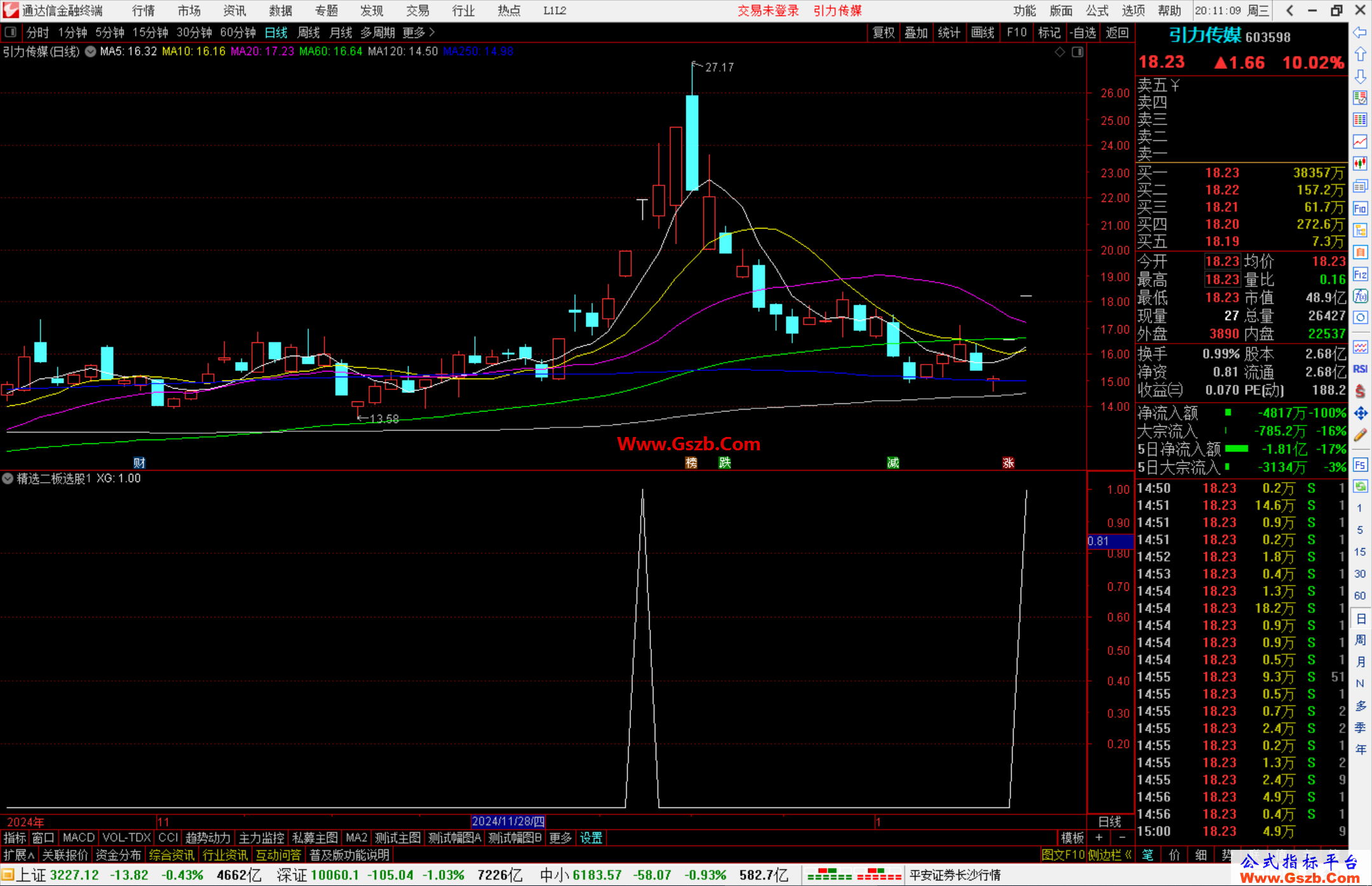Select the 资金分布 tab at bottom
This screenshot has height=886, width=1372.
(x=118, y=855)
